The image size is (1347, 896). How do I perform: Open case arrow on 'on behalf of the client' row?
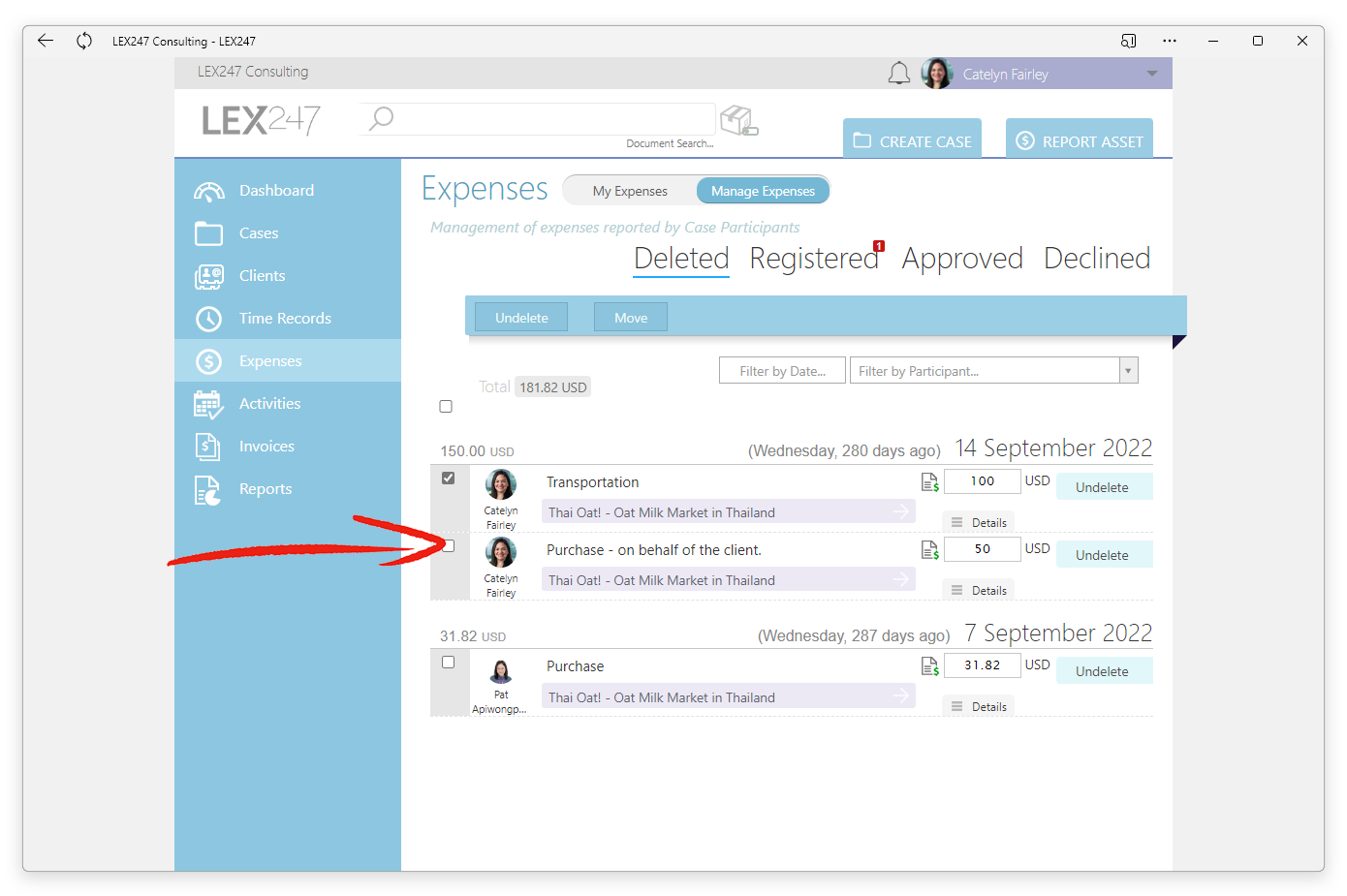(901, 579)
